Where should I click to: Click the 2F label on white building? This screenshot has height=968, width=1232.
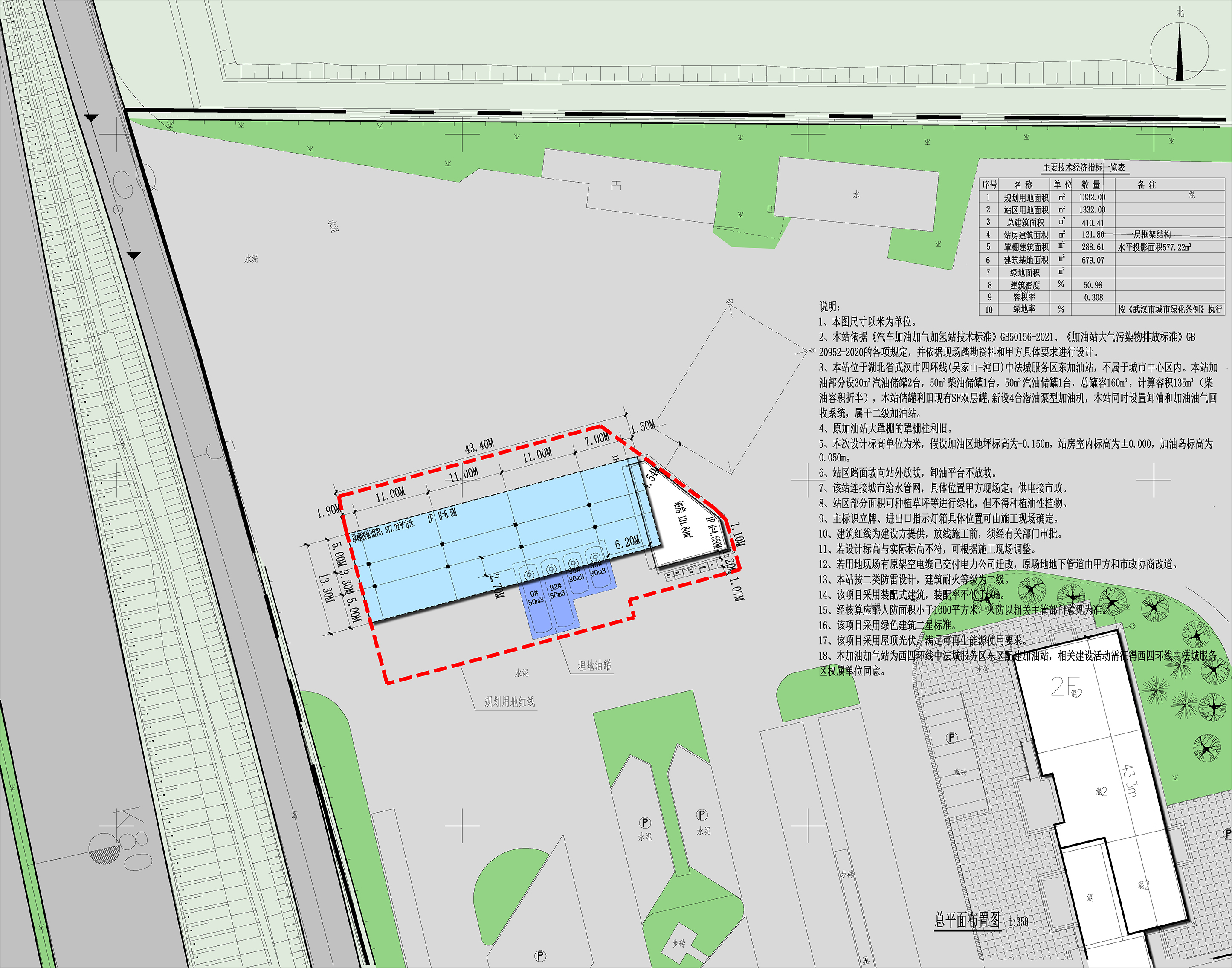1064,687
